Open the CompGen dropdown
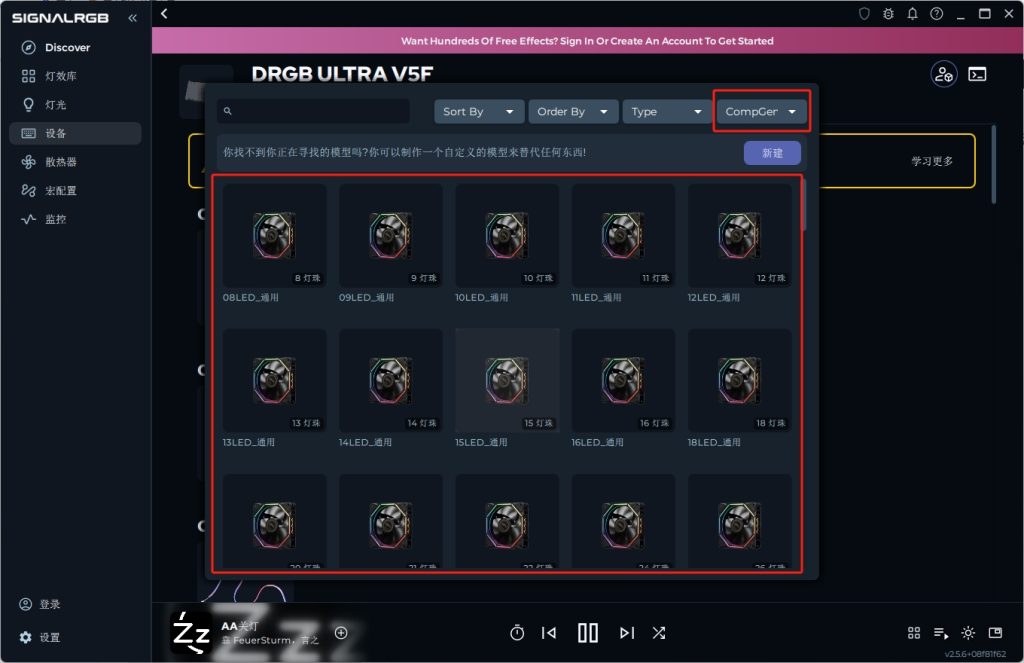 pyautogui.click(x=761, y=112)
